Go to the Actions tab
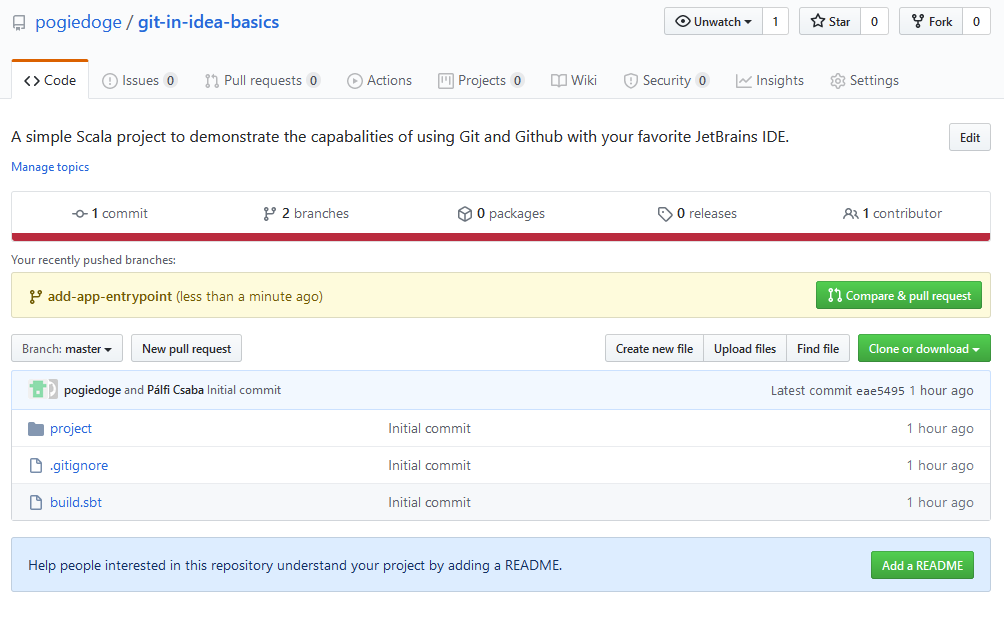 379,81
